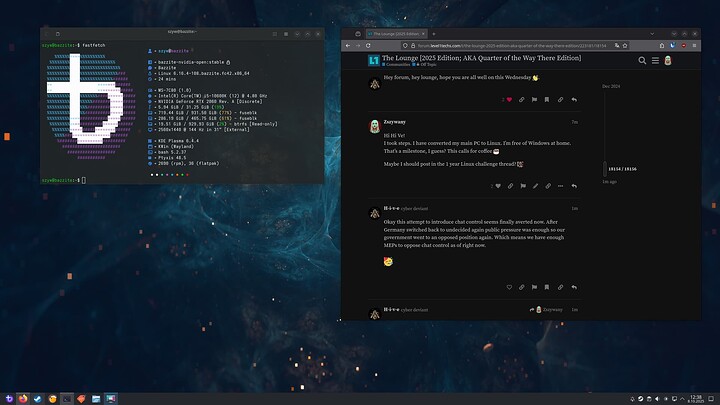Copy the share link of the top post
Viewport: 720px width, 405px height.
point(561,100)
